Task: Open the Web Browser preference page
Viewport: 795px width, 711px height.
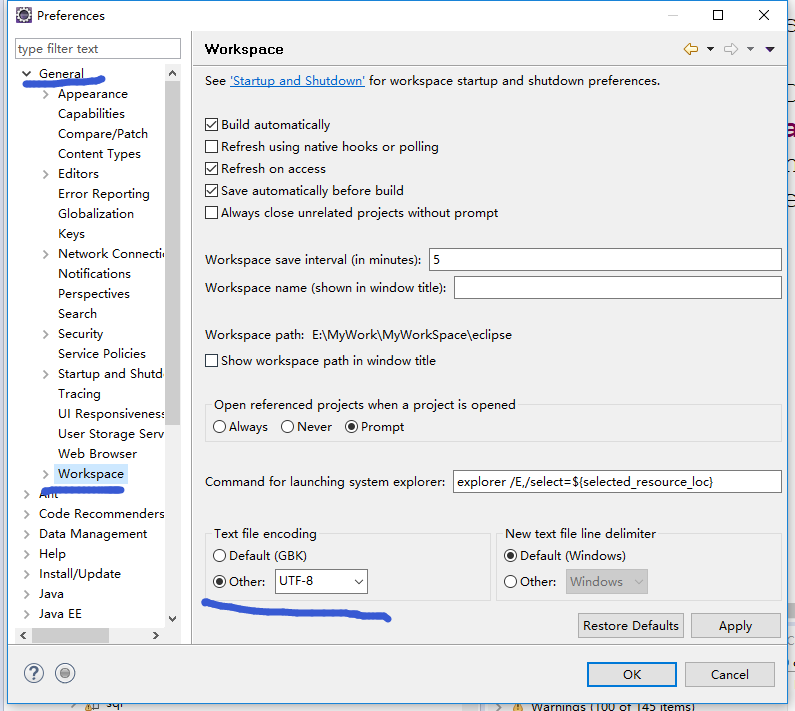Action: click(x=97, y=454)
